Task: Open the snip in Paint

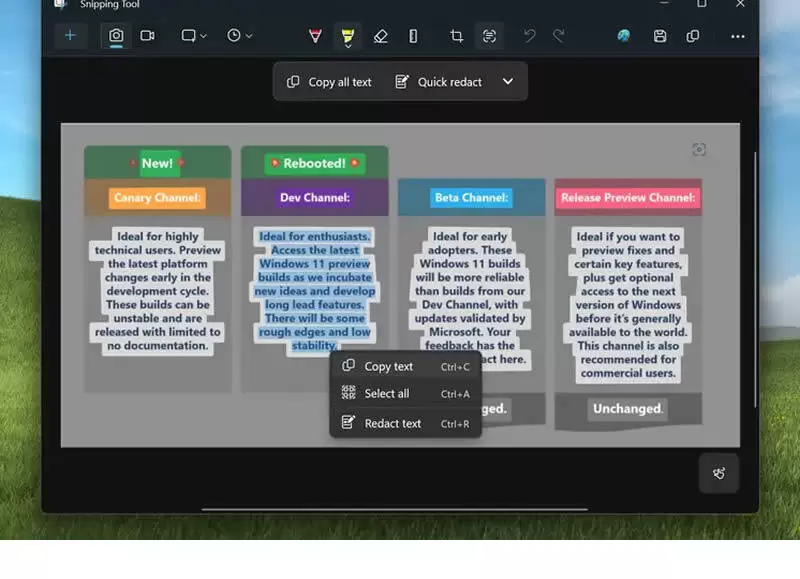Action: [623, 36]
